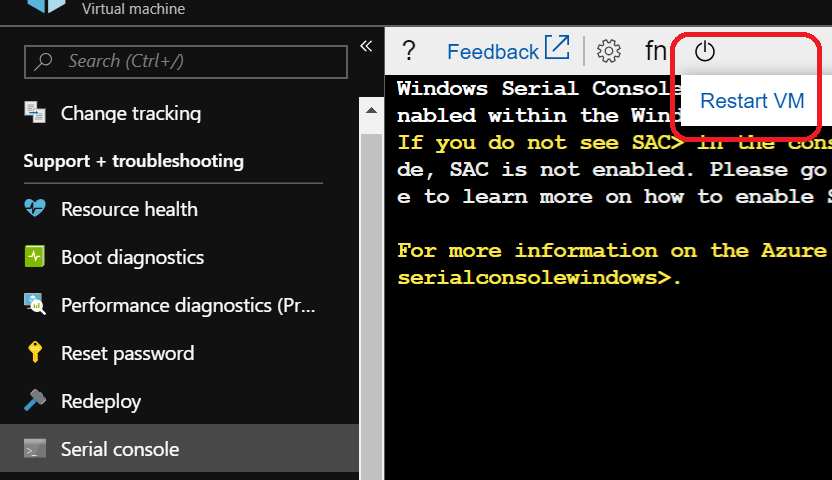Click the search magnifier icon

(x=44, y=61)
